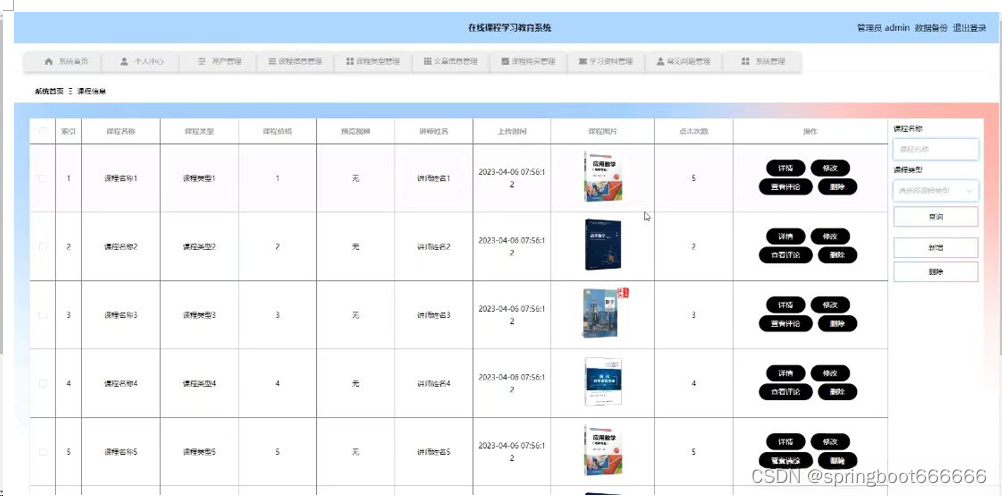Viewport: 1002px width, 496px height.
Task: Tick the select-all checkbox in table header
Action: [43, 131]
